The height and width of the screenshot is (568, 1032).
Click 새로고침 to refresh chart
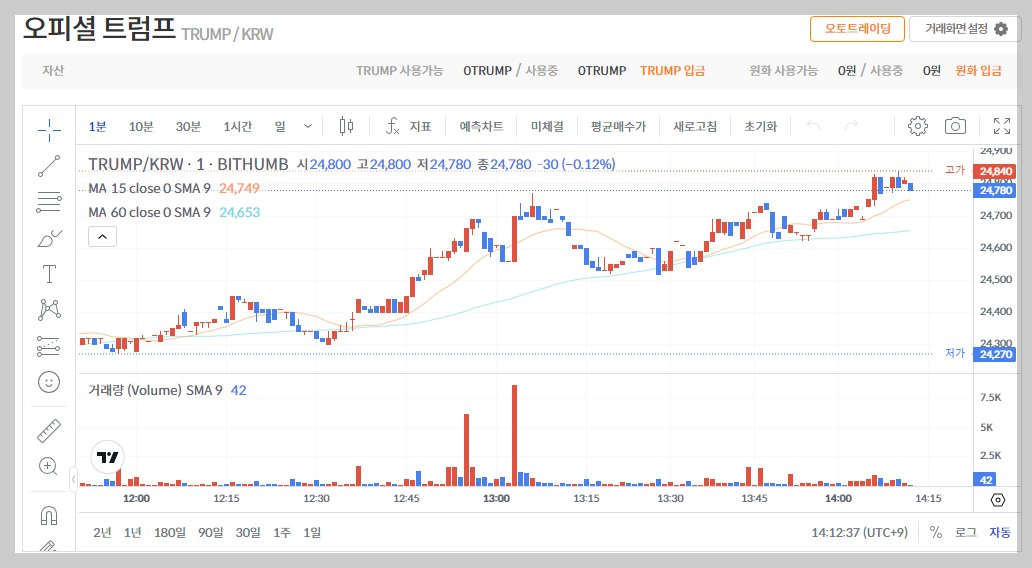[x=695, y=126]
